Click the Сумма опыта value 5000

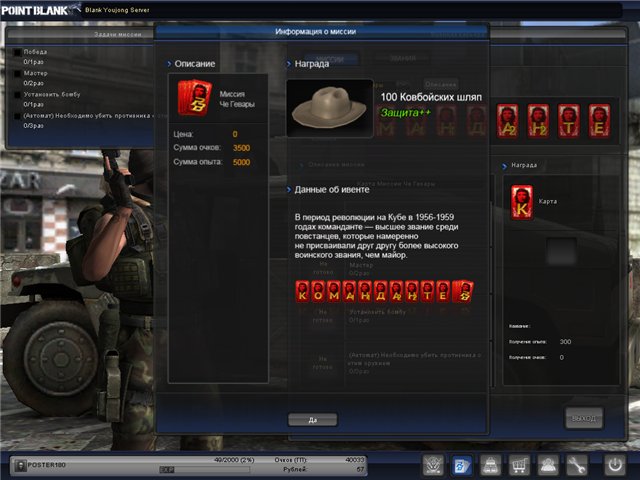(241, 162)
